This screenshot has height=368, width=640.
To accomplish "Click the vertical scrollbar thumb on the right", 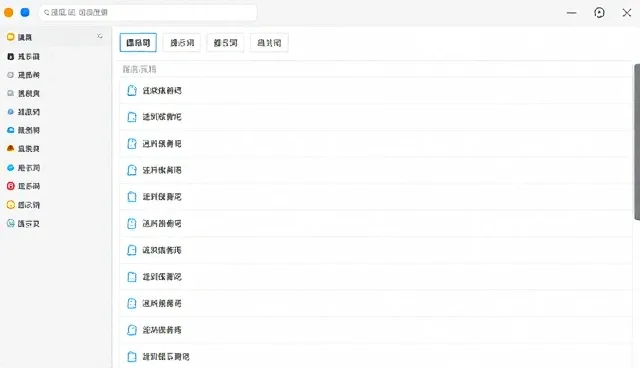I will (637, 142).
